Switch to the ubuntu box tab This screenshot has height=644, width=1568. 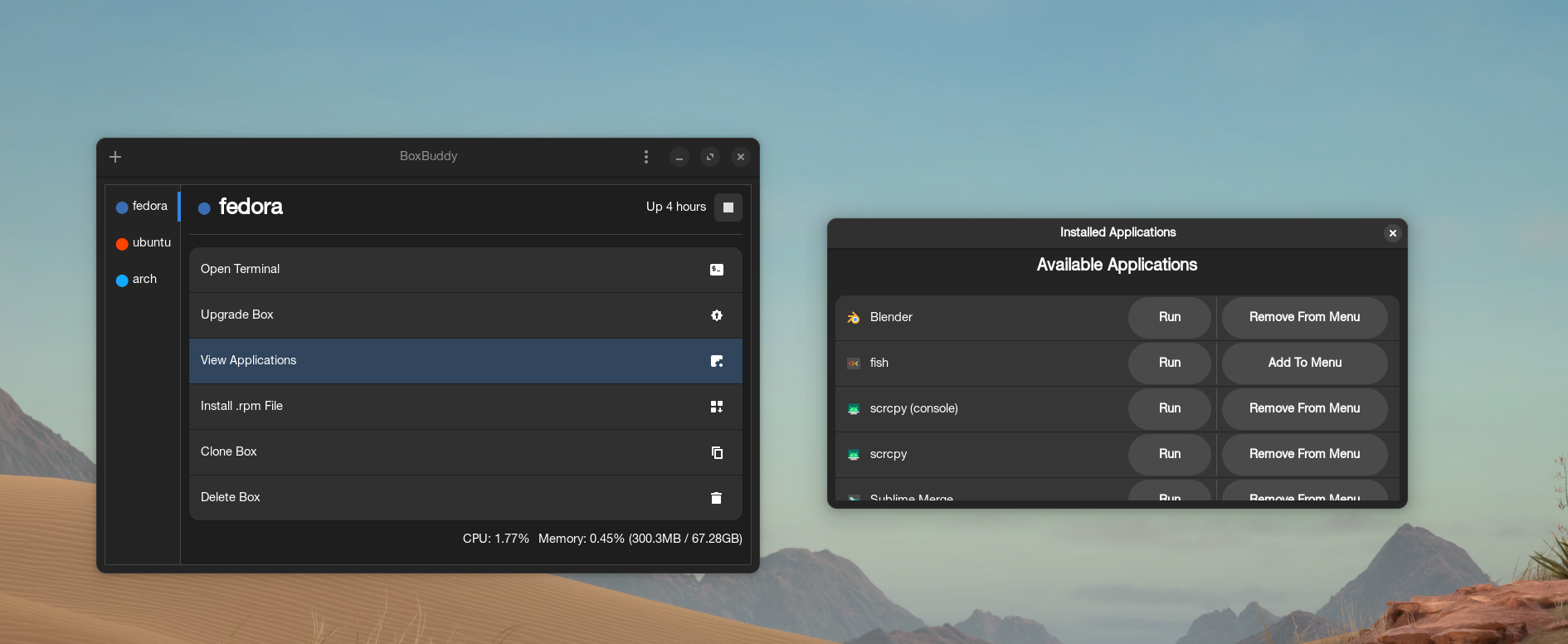pyautogui.click(x=143, y=242)
